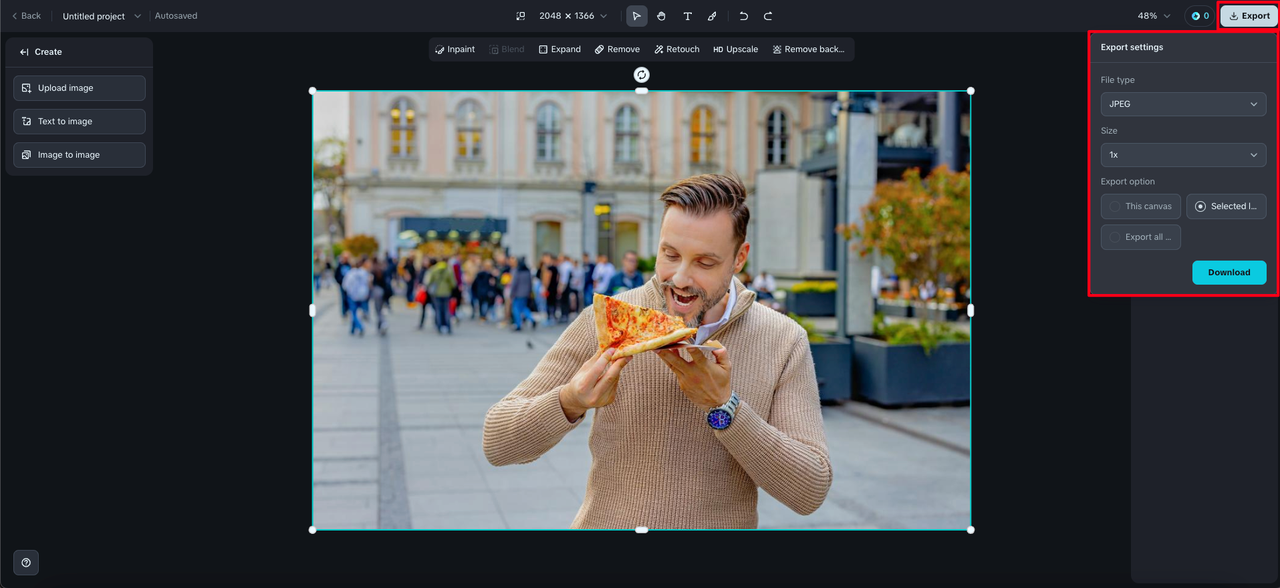Select the Text tool

click(687, 16)
